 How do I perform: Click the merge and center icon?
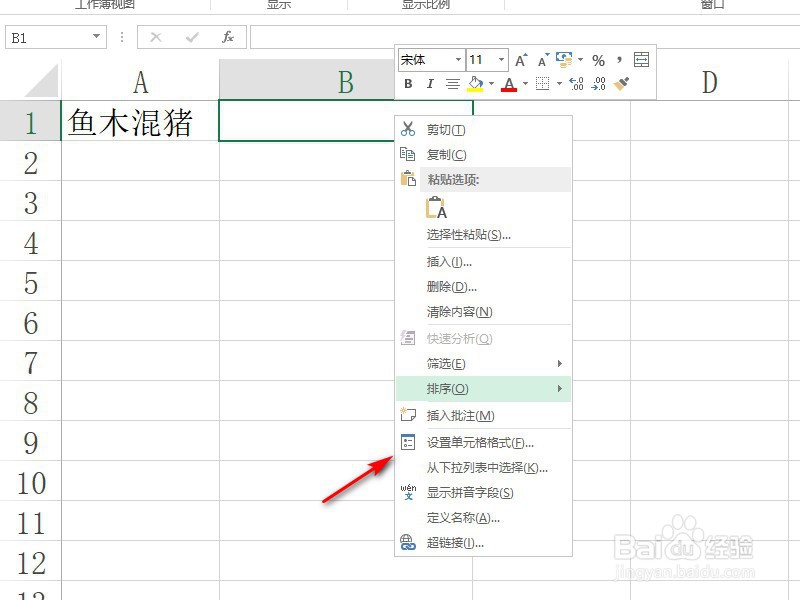(640, 60)
